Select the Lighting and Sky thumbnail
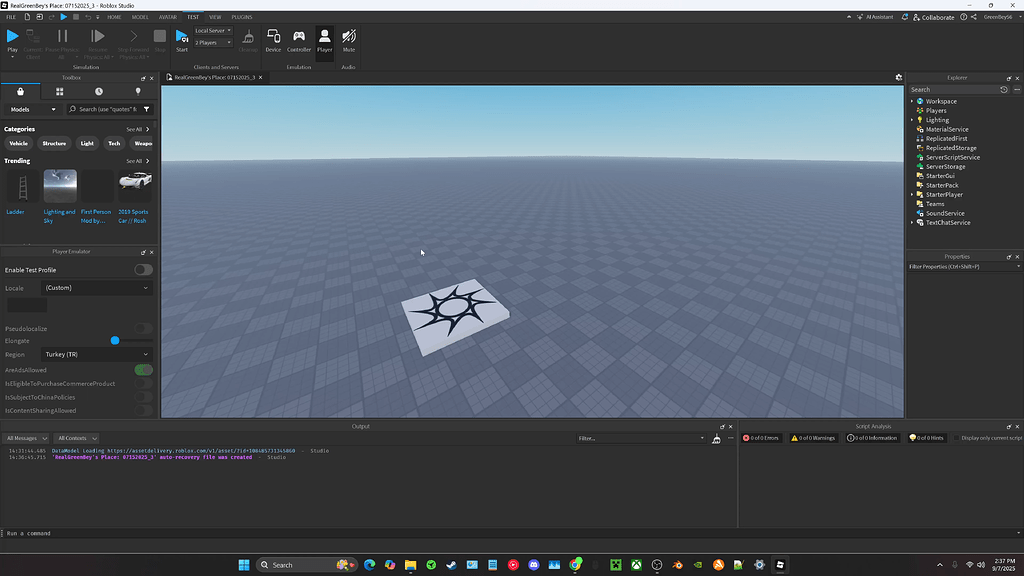This screenshot has width=1024, height=576. pyautogui.click(x=60, y=186)
